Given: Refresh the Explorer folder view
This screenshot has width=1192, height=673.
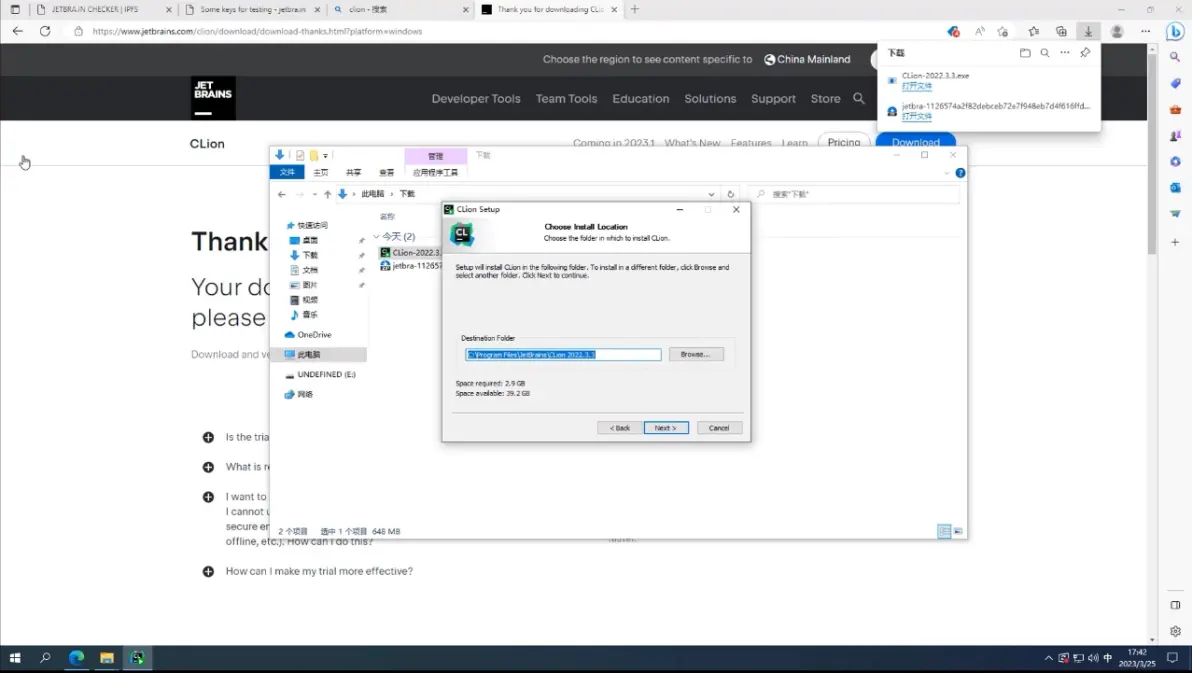Looking at the screenshot, I should pyautogui.click(x=731, y=194).
